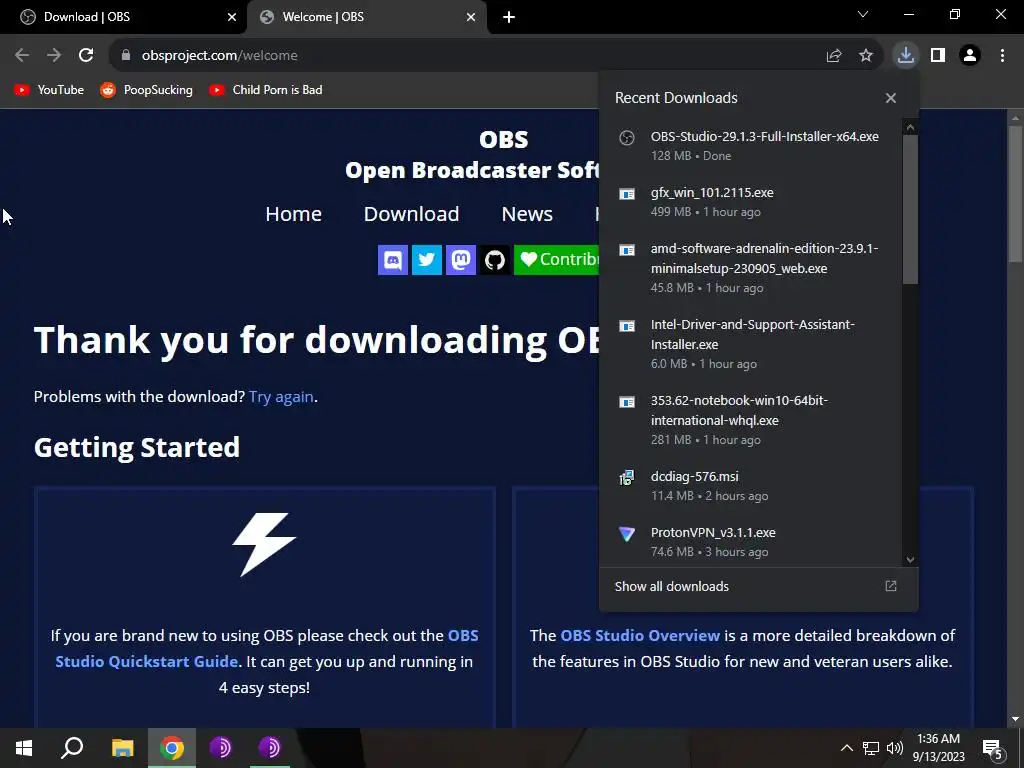The image size is (1024, 768).
Task: Open downloads page via external-link icon
Action: (x=891, y=586)
